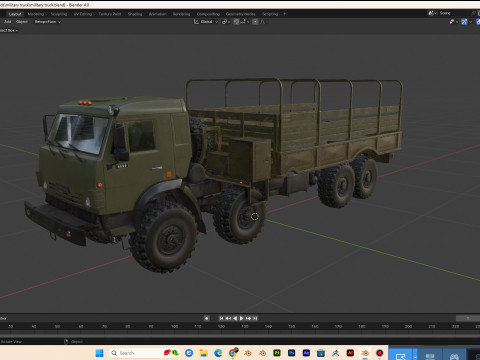Viewport: 480px width, 360px height.
Task: Jump to the timeline start frame
Action: click(221, 318)
